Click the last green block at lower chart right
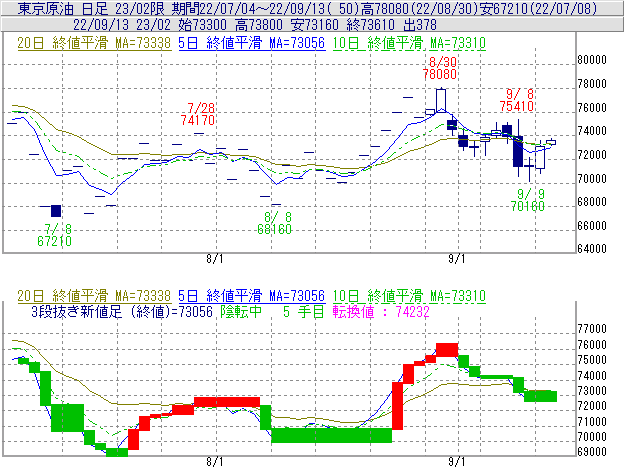624x475 pixels. tap(540, 396)
